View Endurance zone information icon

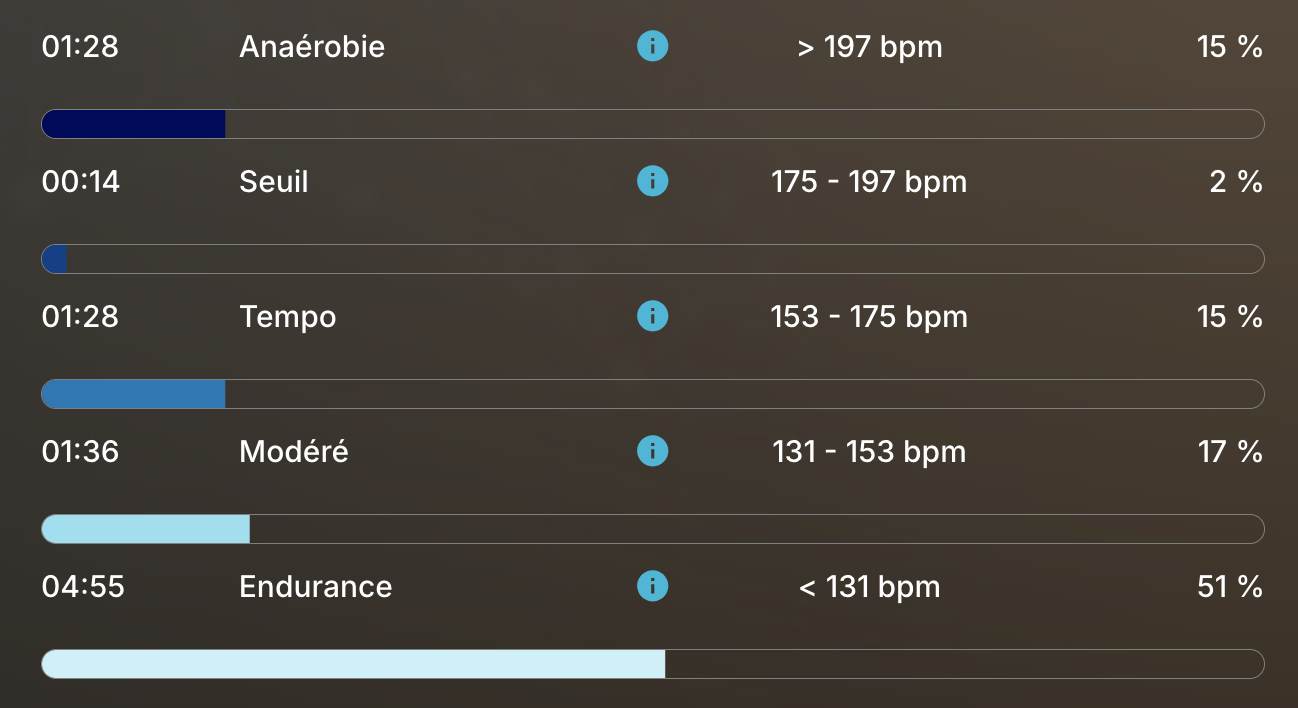pos(652,586)
